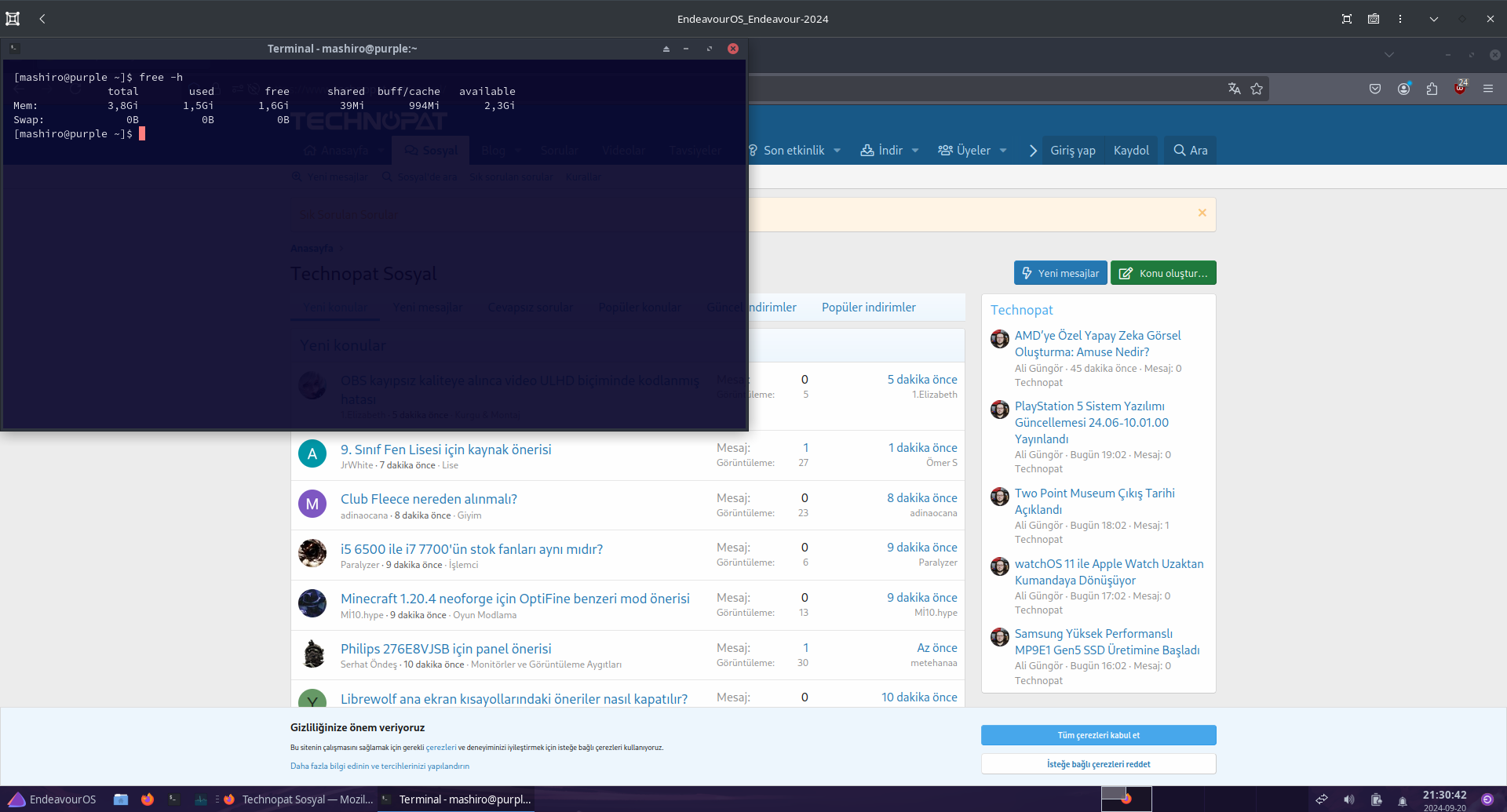Screen dimensions: 1507x812
Task: Open the watchOS 11 Apple Watch article
Action: pos(1109,572)
